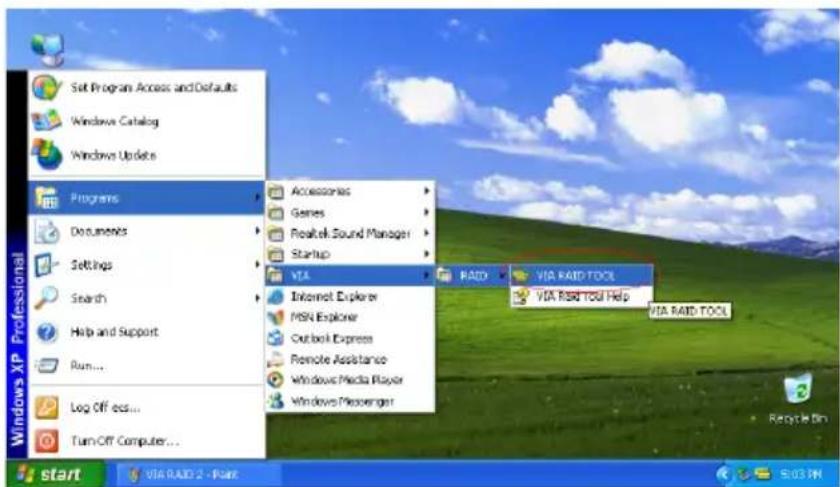Select the Turn Off Computer... label
The image size is (840, 487).
124,441
